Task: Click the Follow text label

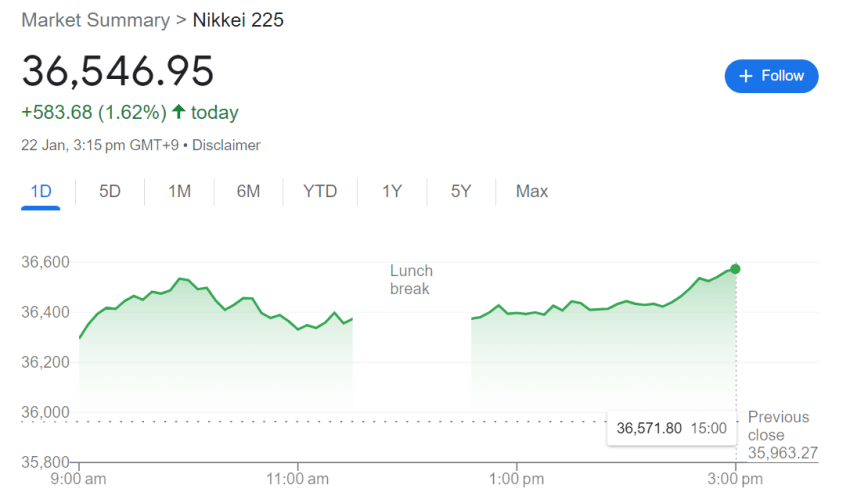Action: pos(783,76)
